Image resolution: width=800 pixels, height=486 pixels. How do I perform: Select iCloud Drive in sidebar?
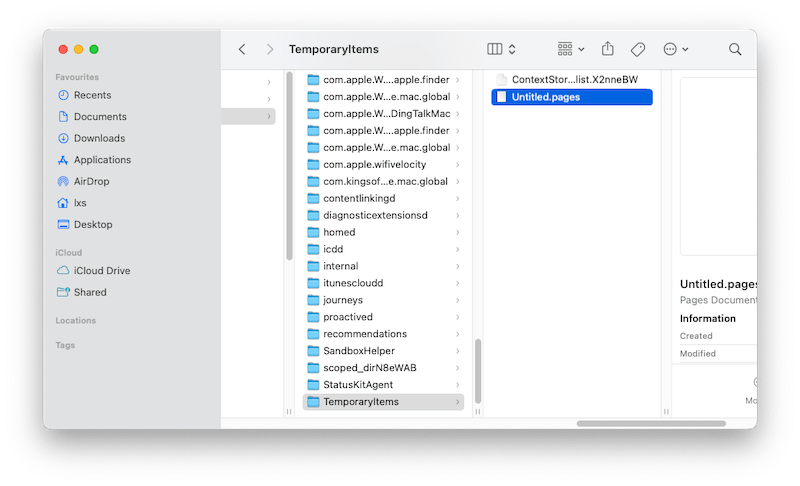101,271
